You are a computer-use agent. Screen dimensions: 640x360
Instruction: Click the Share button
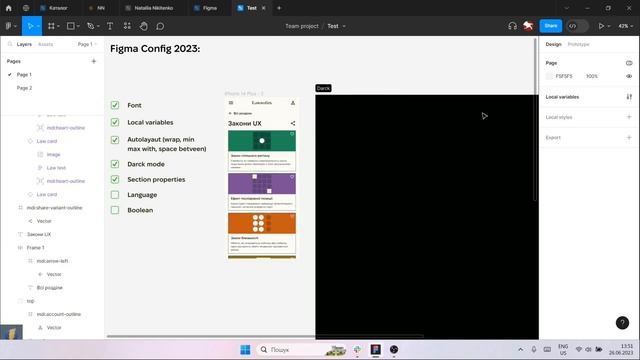[551, 26]
